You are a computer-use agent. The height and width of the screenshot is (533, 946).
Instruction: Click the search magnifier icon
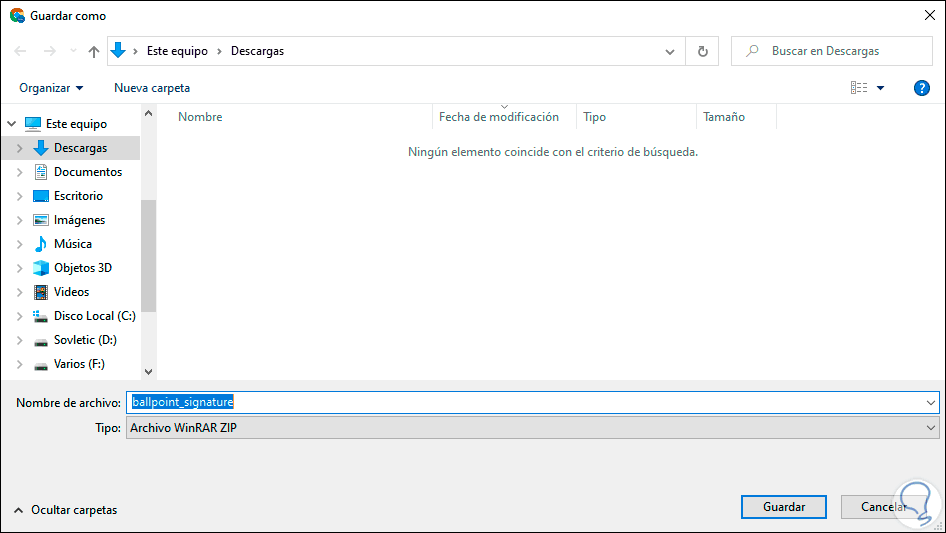pyautogui.click(x=752, y=51)
